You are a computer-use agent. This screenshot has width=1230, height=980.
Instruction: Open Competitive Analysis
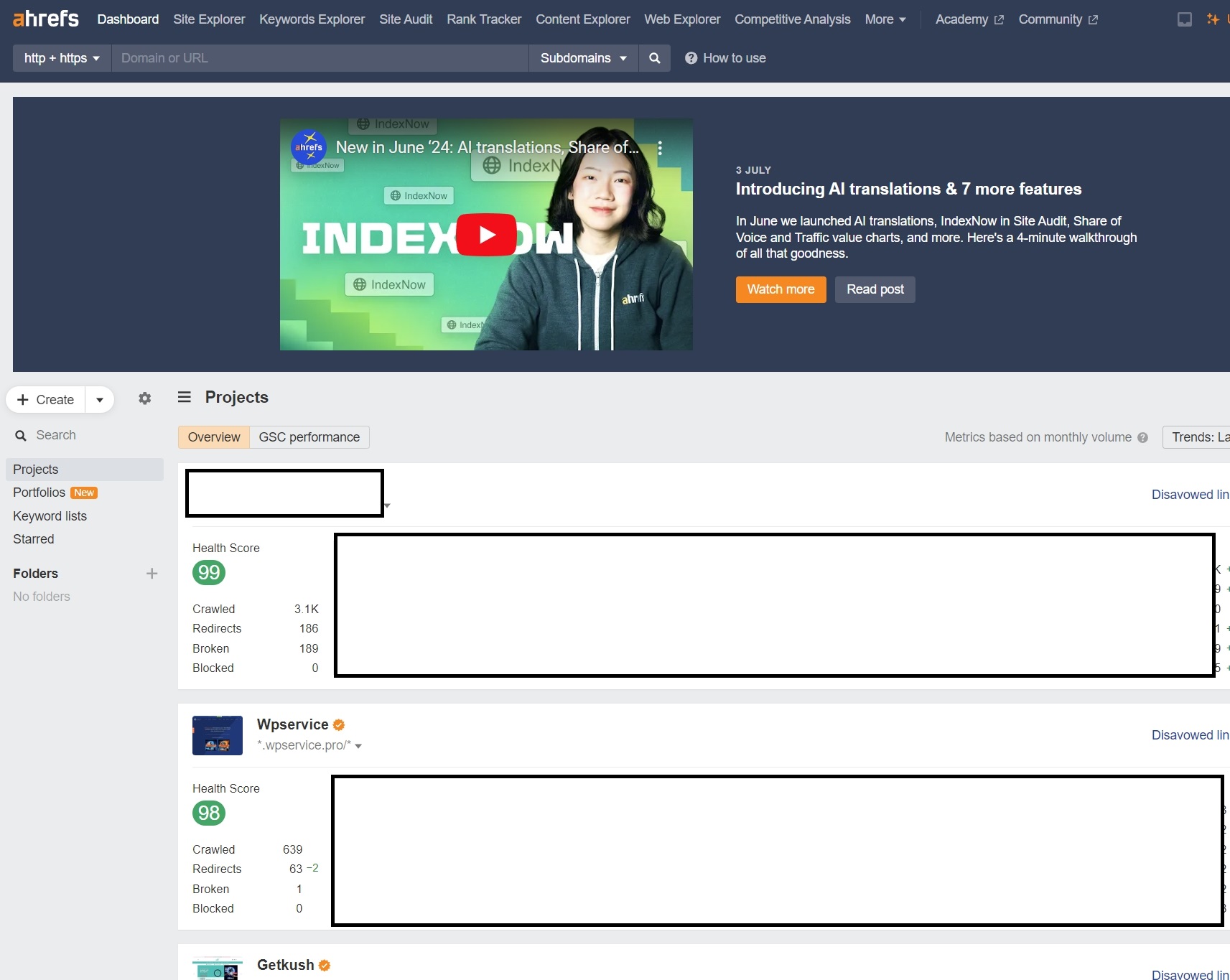[x=792, y=19]
